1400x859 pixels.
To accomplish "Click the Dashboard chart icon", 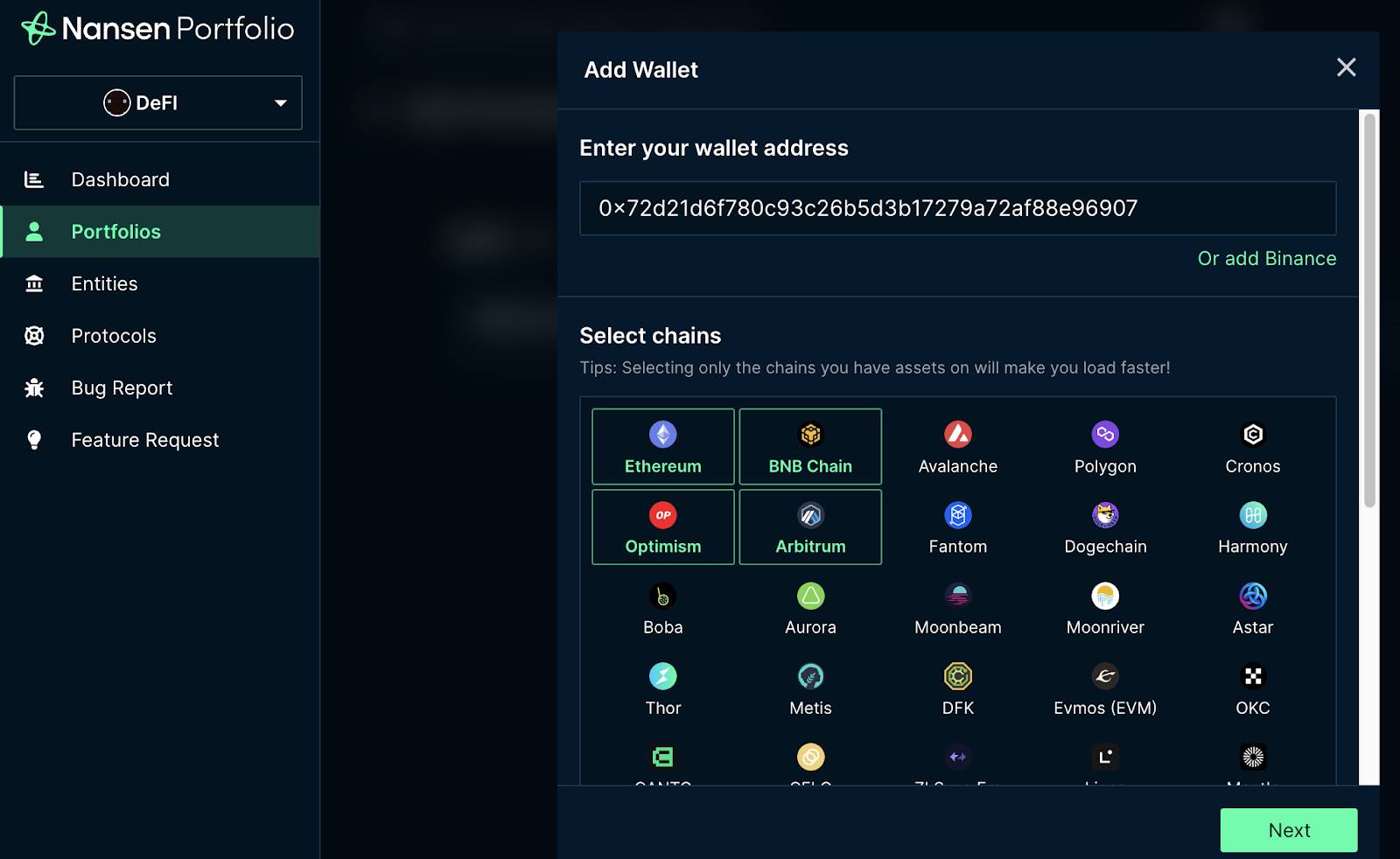I will [x=34, y=179].
